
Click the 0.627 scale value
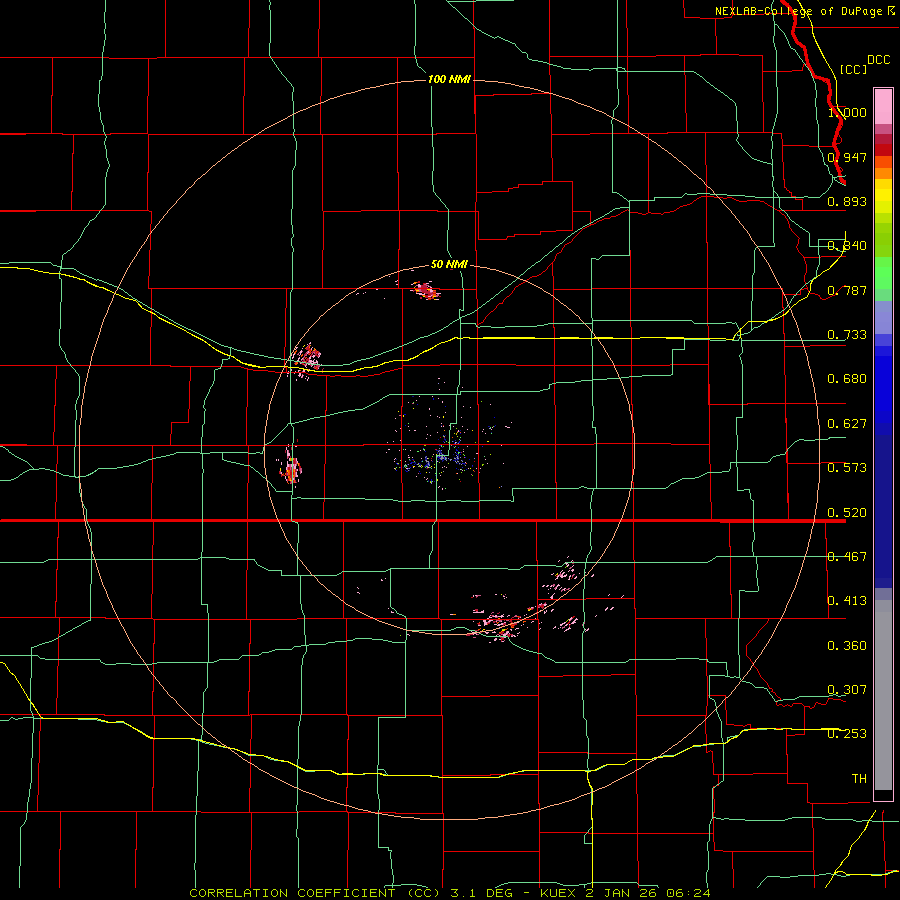[x=847, y=424]
